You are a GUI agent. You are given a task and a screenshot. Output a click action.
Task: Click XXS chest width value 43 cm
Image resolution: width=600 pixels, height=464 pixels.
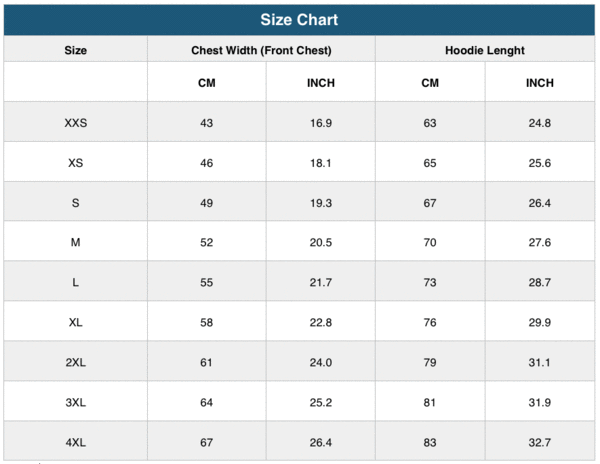pos(207,123)
